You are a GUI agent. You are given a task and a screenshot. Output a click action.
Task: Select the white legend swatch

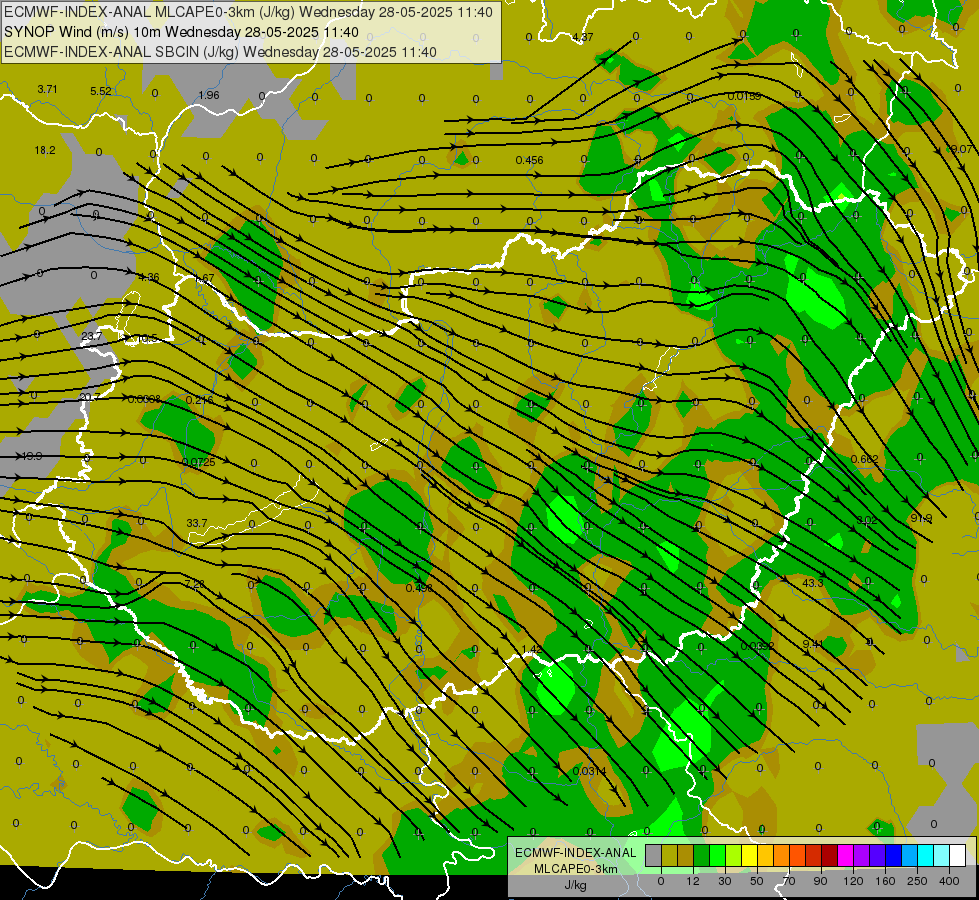[x=958, y=855]
